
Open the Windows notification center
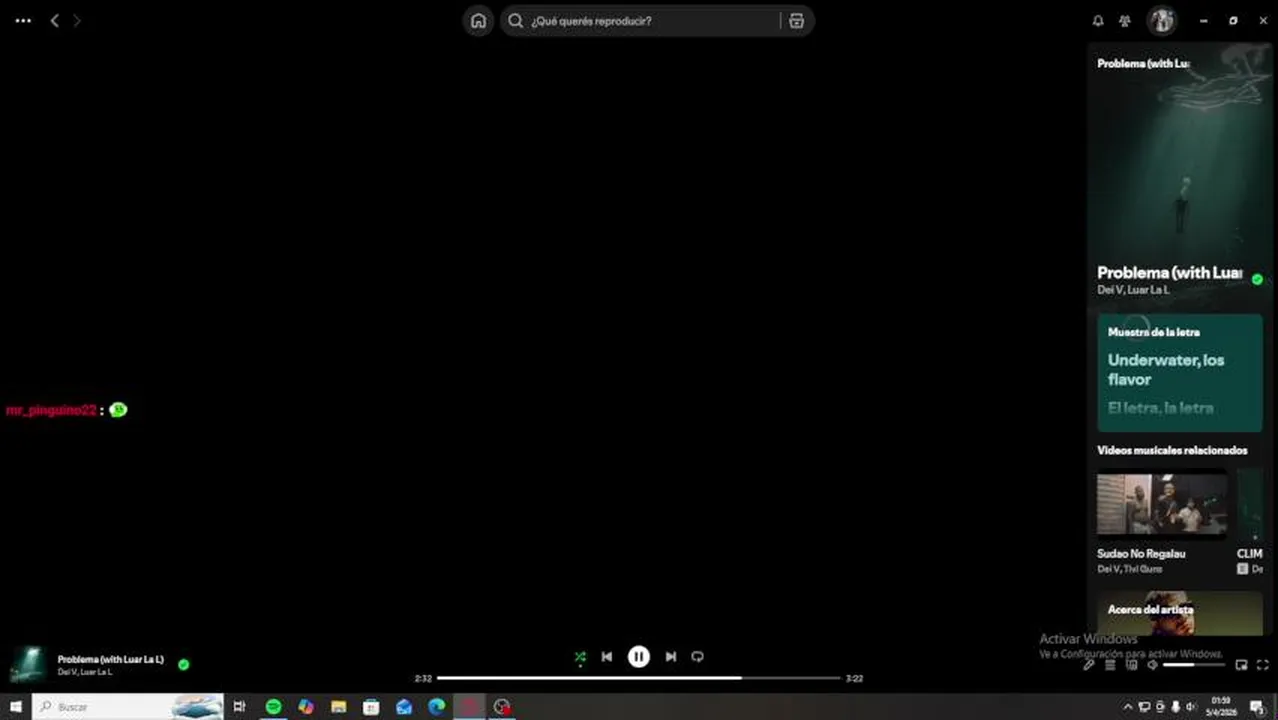1257,707
